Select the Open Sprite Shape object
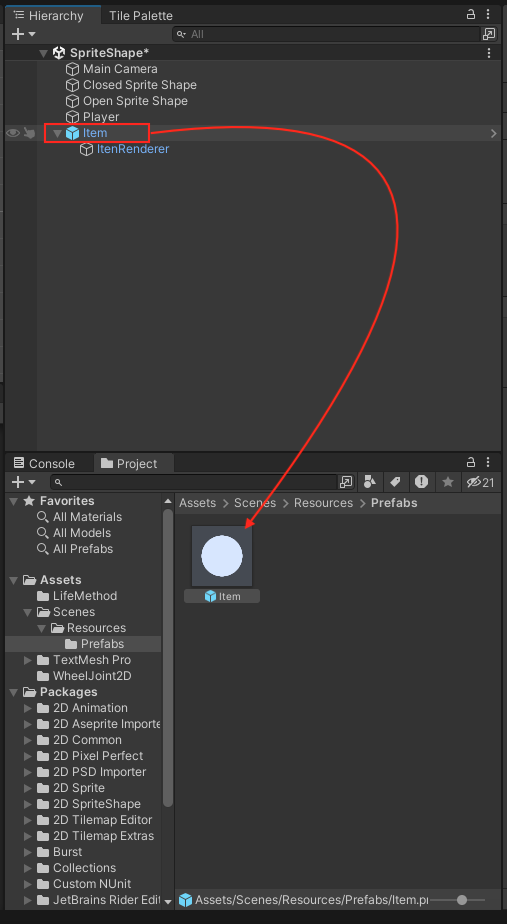 135,101
